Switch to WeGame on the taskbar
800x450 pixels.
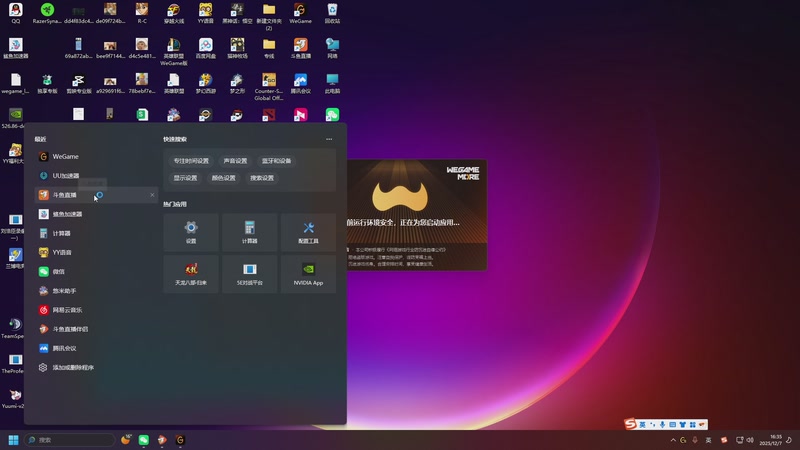pos(180,440)
